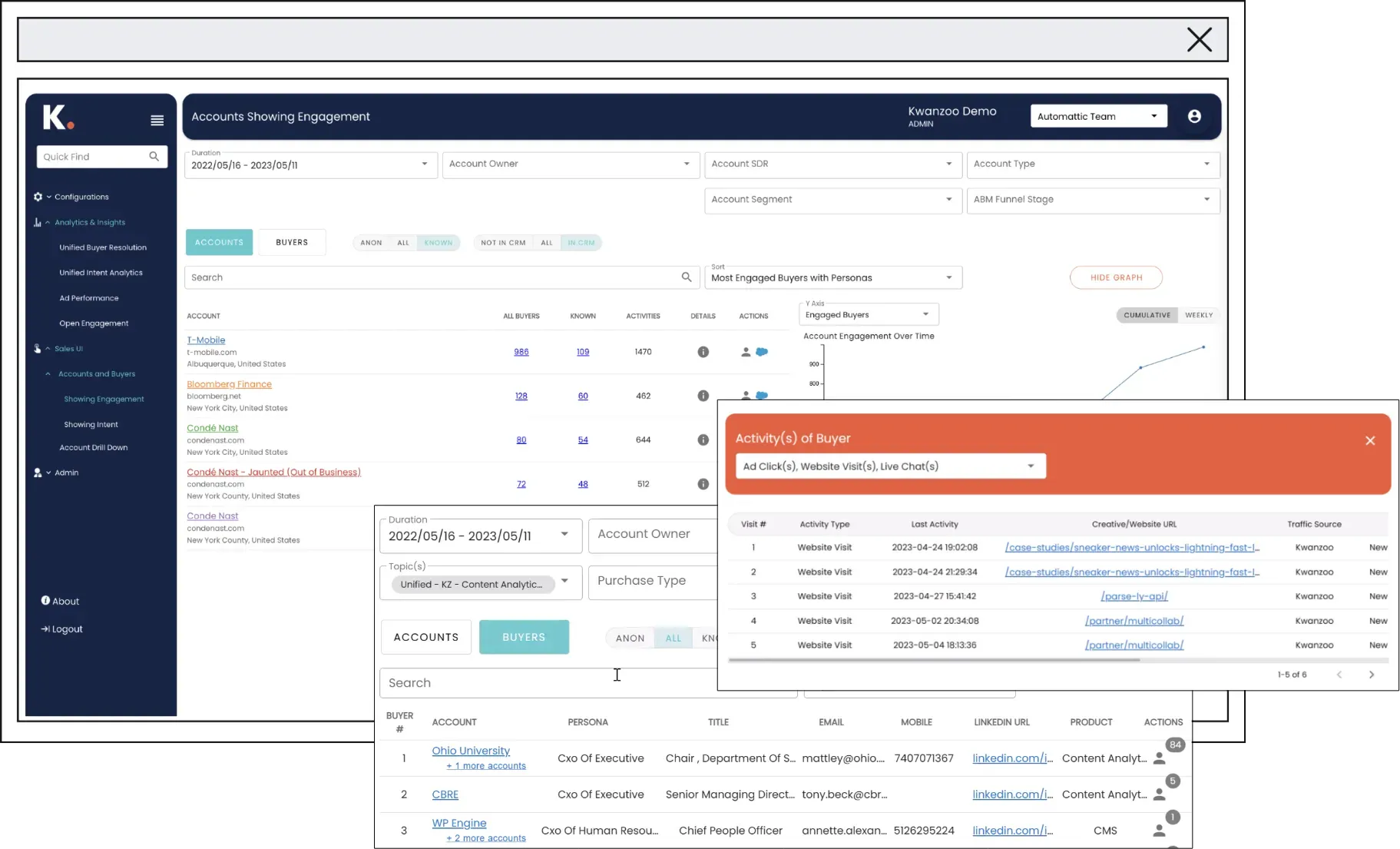Switch to the BUYERS tab
Image resolution: width=1400 pixels, height=849 pixels.
pyautogui.click(x=292, y=242)
